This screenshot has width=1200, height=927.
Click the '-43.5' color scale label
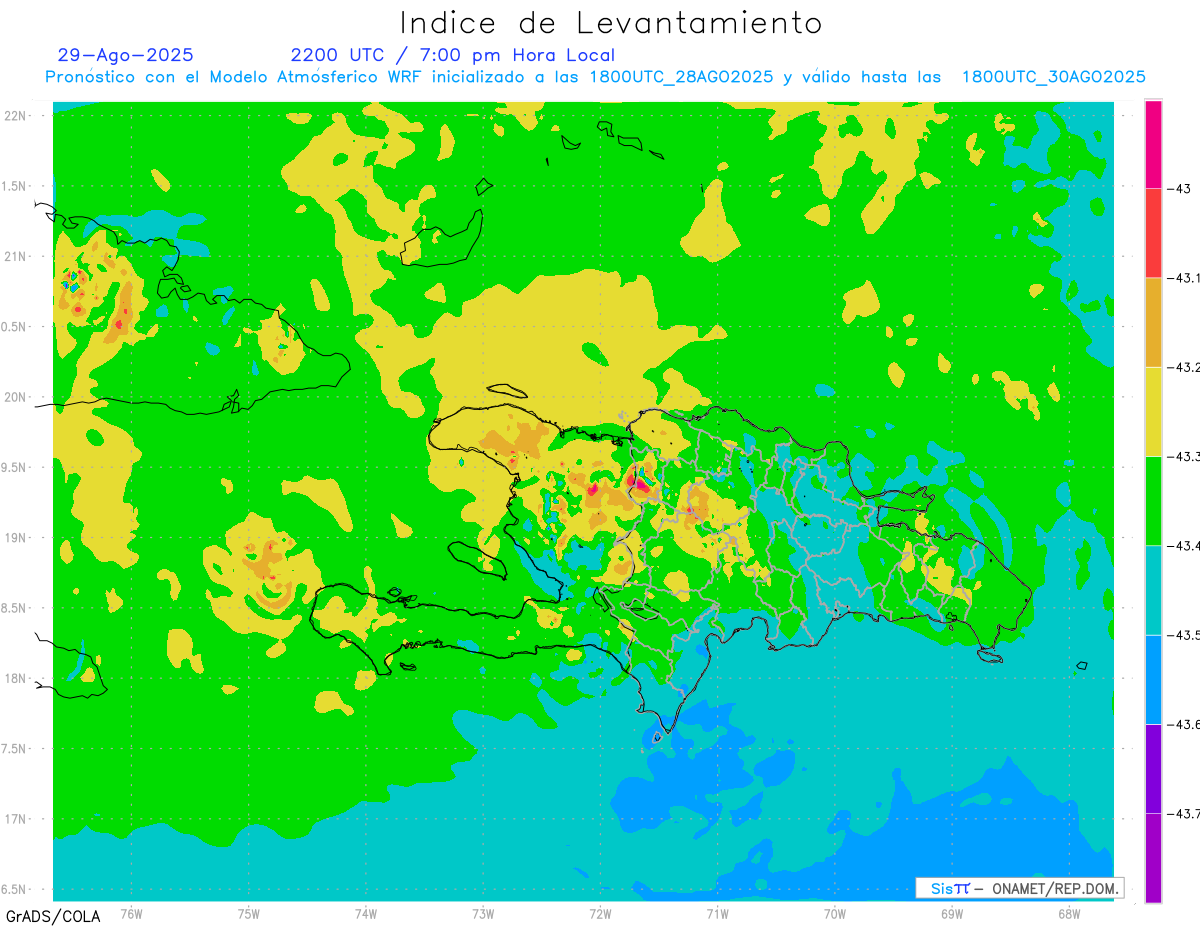tap(1184, 635)
